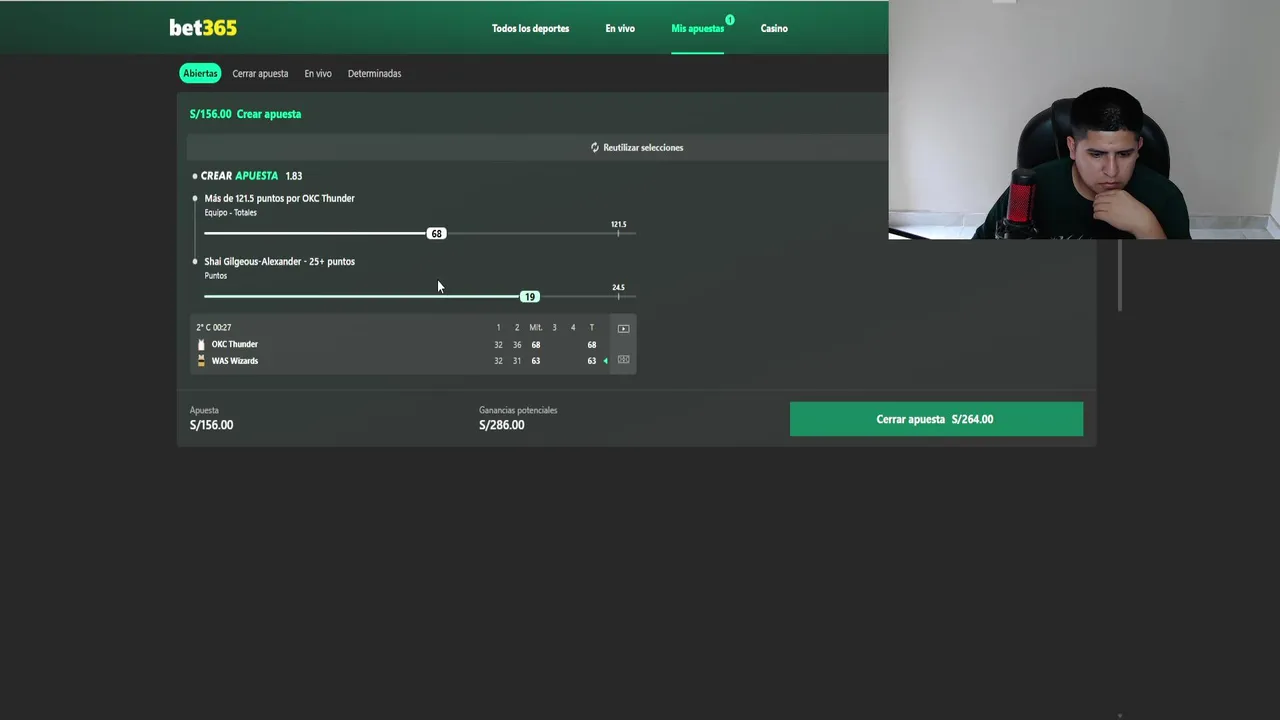Click WAS Wizards jersey icon
1280x720 pixels.
[201, 361]
